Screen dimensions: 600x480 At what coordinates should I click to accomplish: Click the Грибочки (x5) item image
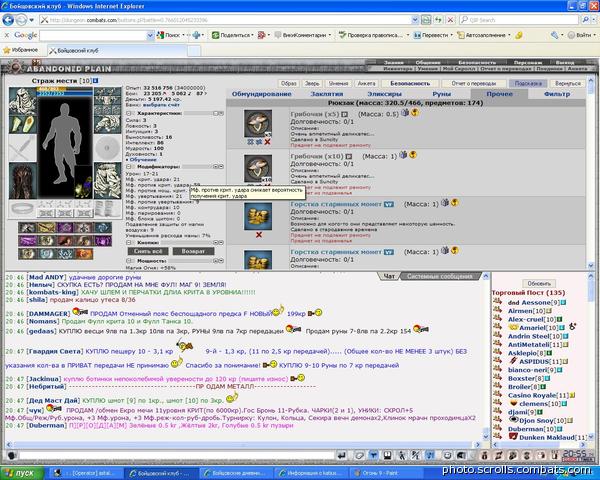click(258, 124)
